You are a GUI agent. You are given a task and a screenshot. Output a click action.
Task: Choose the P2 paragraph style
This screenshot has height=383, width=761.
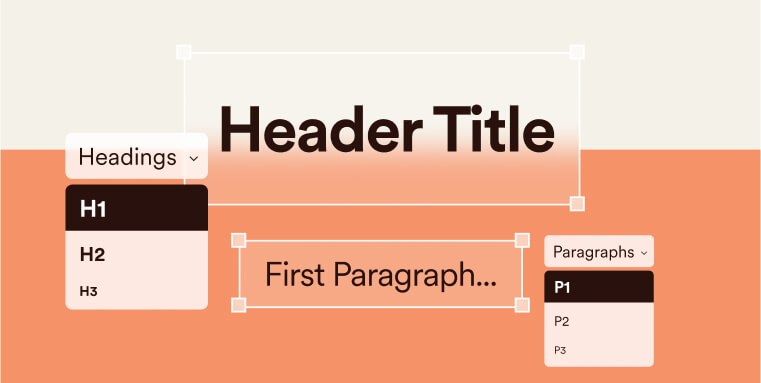tap(599, 321)
